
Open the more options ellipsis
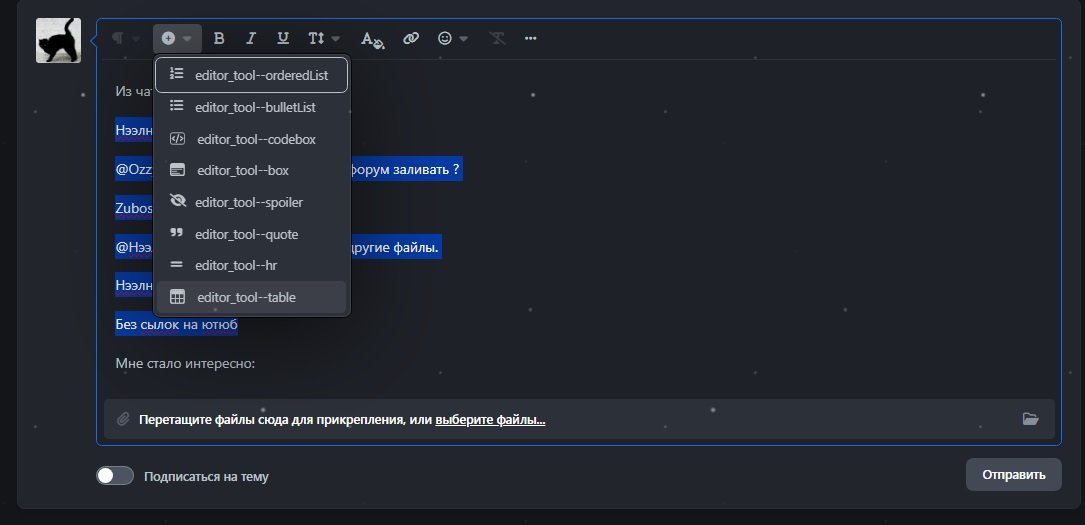coord(530,38)
